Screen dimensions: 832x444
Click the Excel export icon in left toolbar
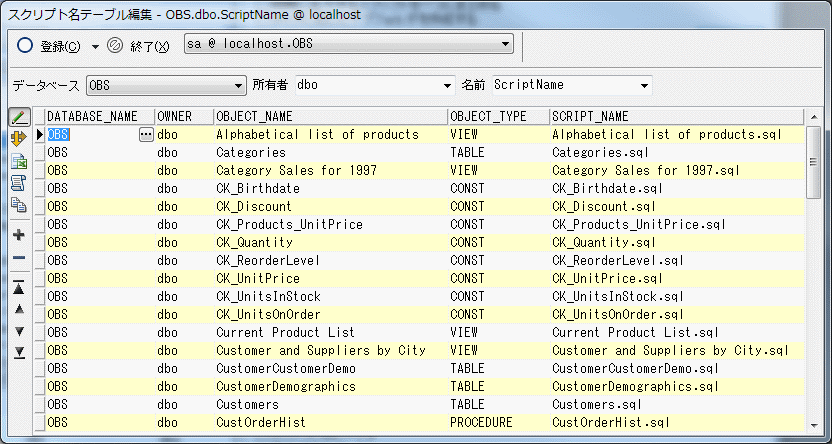[x=19, y=161]
